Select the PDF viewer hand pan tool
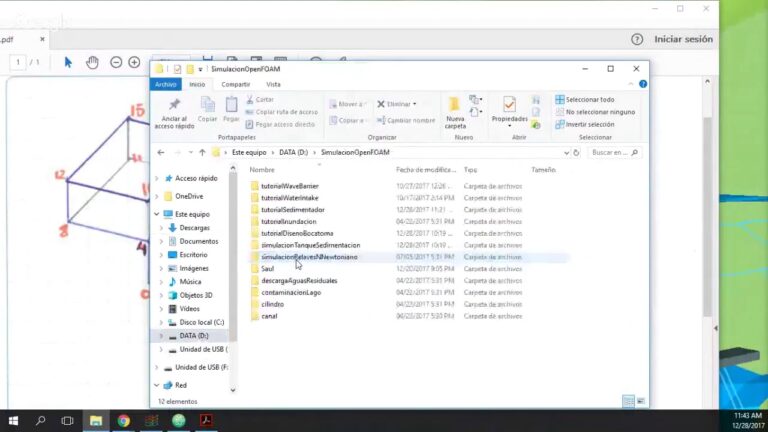This screenshot has height=432, width=768. 92,62
